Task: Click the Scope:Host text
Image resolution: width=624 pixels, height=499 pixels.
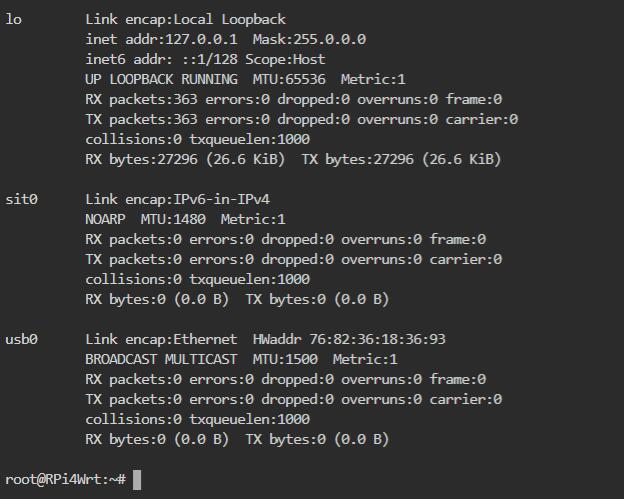Action: (x=285, y=59)
